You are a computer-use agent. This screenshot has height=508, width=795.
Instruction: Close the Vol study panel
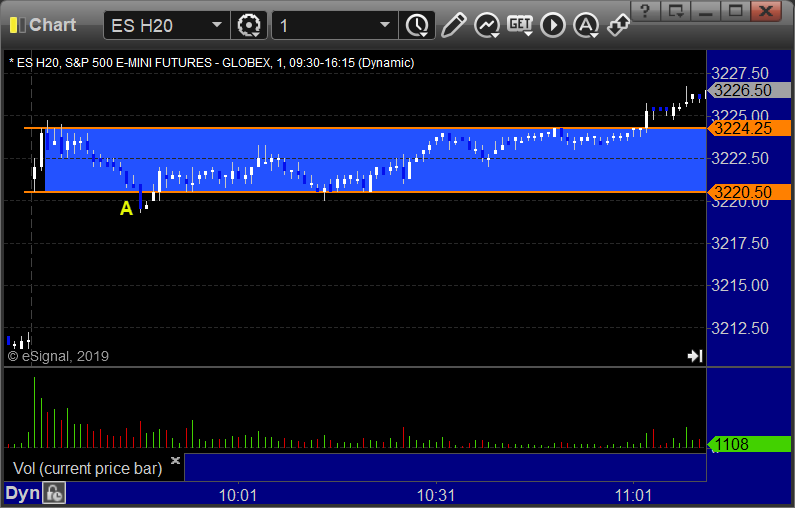(x=175, y=460)
